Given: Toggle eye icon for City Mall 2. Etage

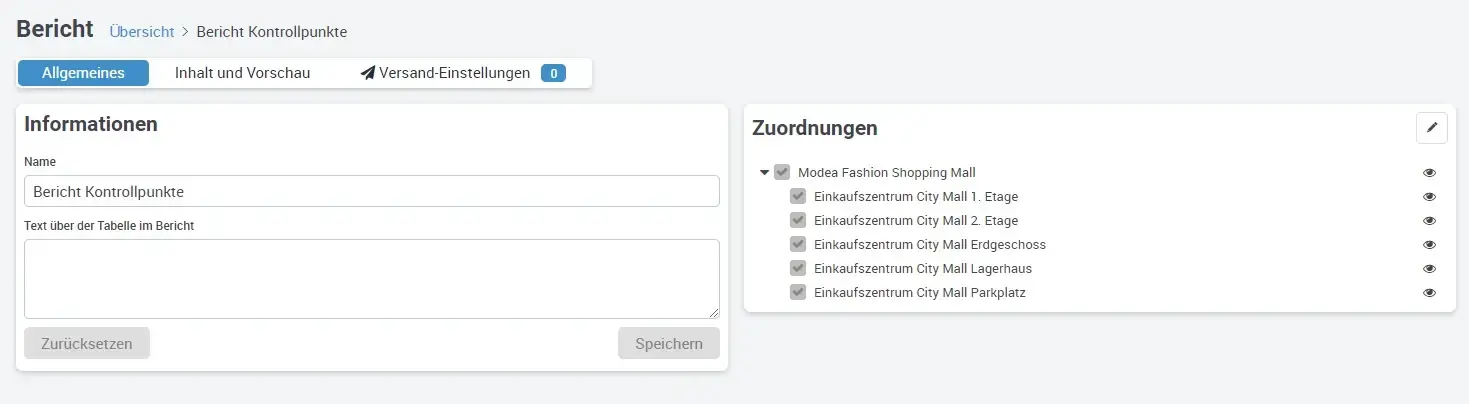Looking at the screenshot, I should [1429, 221].
